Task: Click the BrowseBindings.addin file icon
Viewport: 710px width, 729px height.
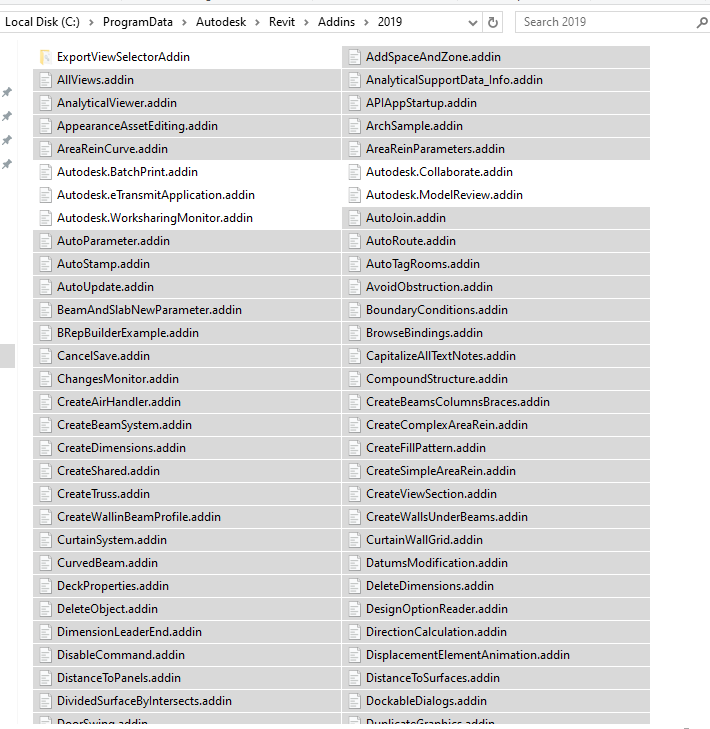Action: [x=354, y=333]
